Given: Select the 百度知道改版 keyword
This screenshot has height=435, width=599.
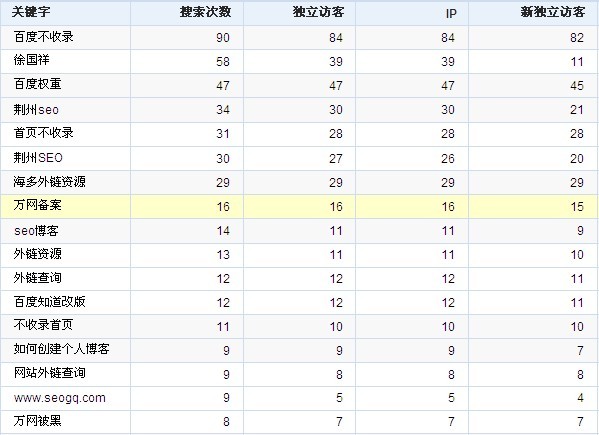Looking at the screenshot, I should (50, 302).
